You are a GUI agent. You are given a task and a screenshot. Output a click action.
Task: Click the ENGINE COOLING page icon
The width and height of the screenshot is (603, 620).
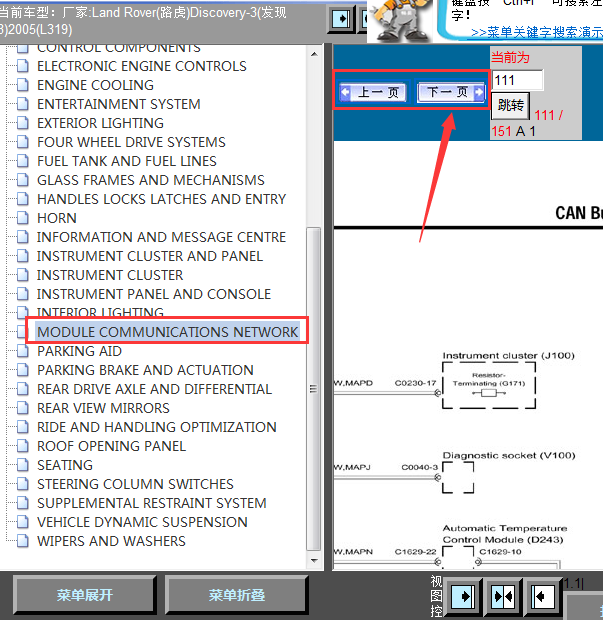click(23, 85)
